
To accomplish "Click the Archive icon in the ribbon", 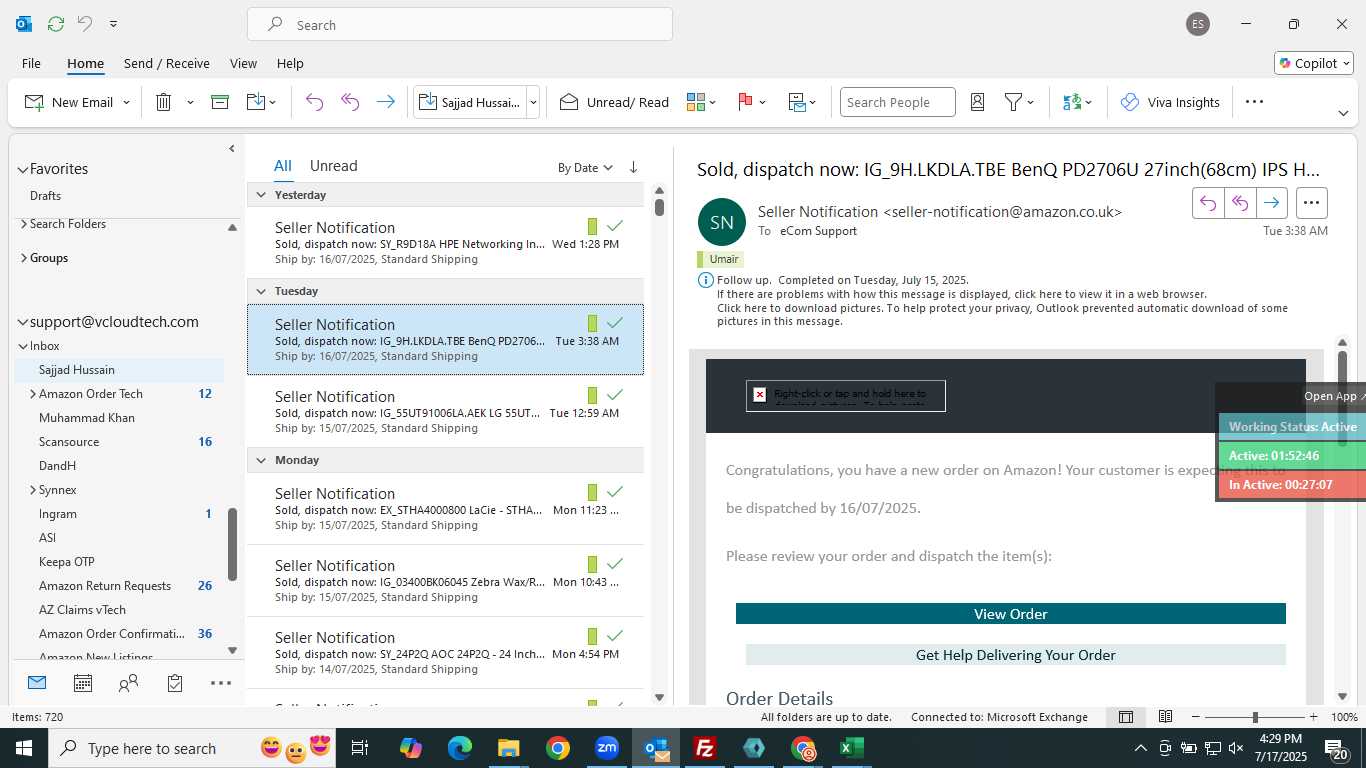I will 220,102.
